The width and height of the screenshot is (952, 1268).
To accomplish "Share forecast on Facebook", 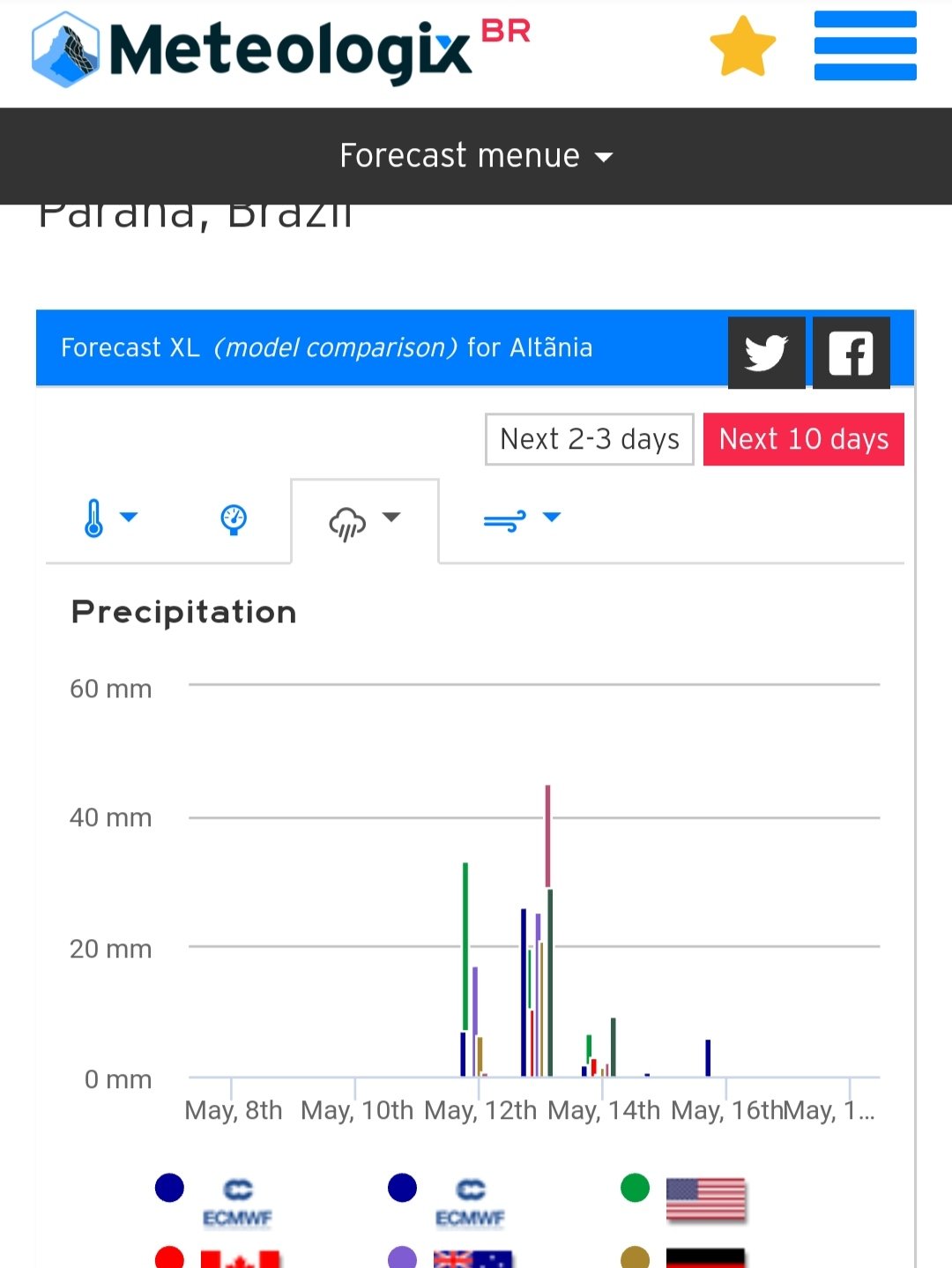I will point(851,353).
